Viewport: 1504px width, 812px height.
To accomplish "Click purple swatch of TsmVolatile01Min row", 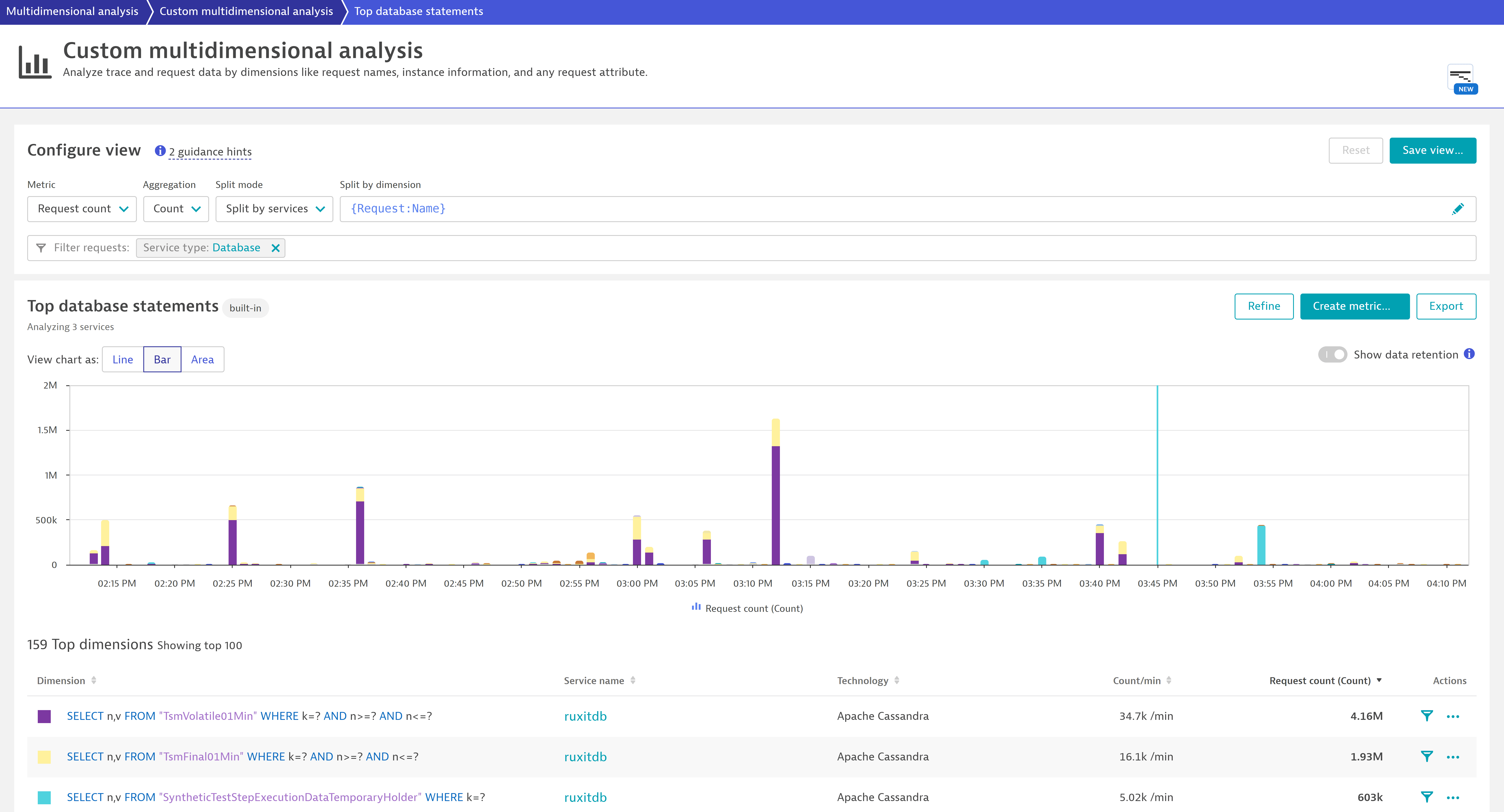I will [x=44, y=716].
